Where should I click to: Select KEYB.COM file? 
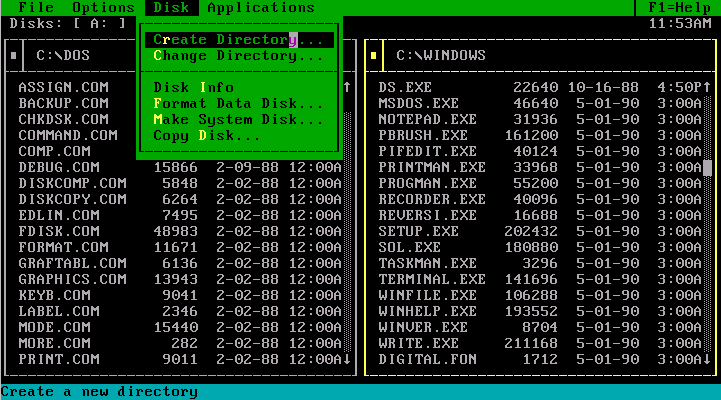pos(181,296)
